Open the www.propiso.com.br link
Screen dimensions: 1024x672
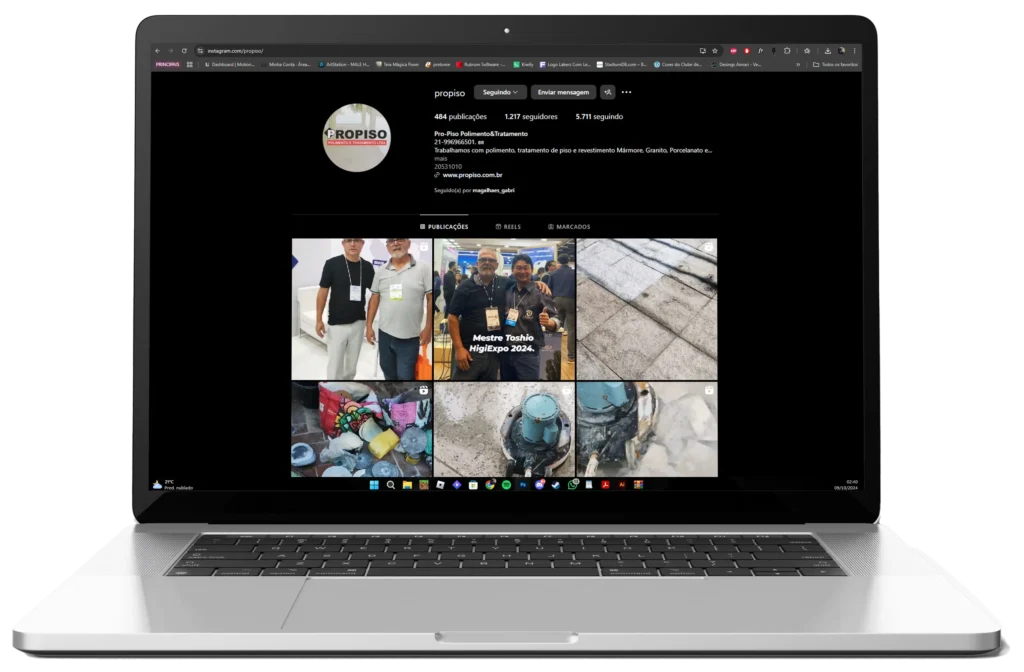pyautogui.click(x=472, y=175)
